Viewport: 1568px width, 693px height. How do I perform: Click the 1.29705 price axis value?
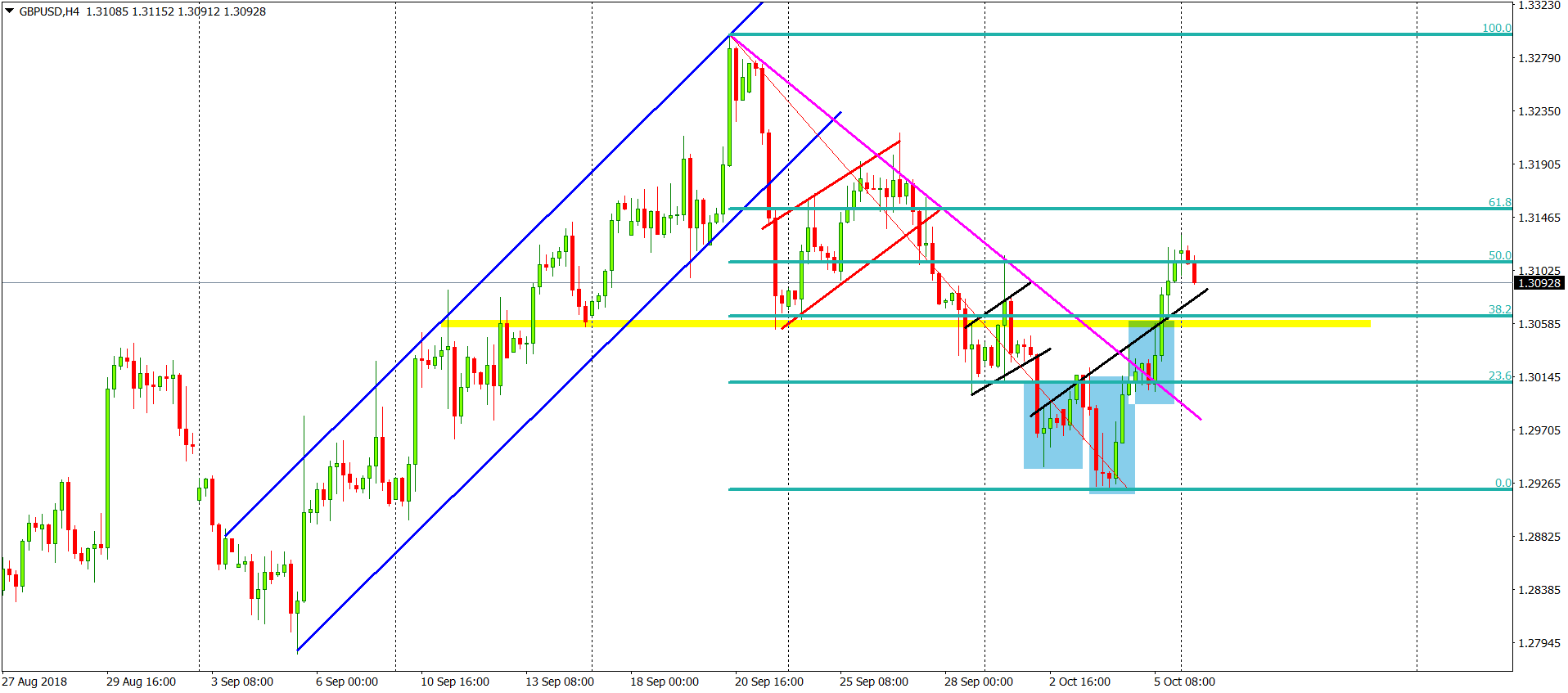1539,430
